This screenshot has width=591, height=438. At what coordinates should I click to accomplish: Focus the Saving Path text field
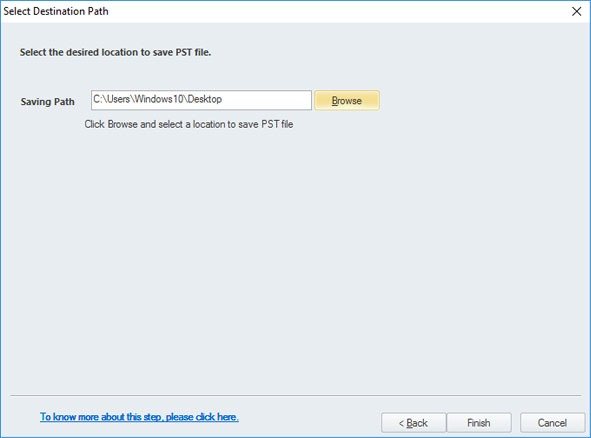coord(201,100)
